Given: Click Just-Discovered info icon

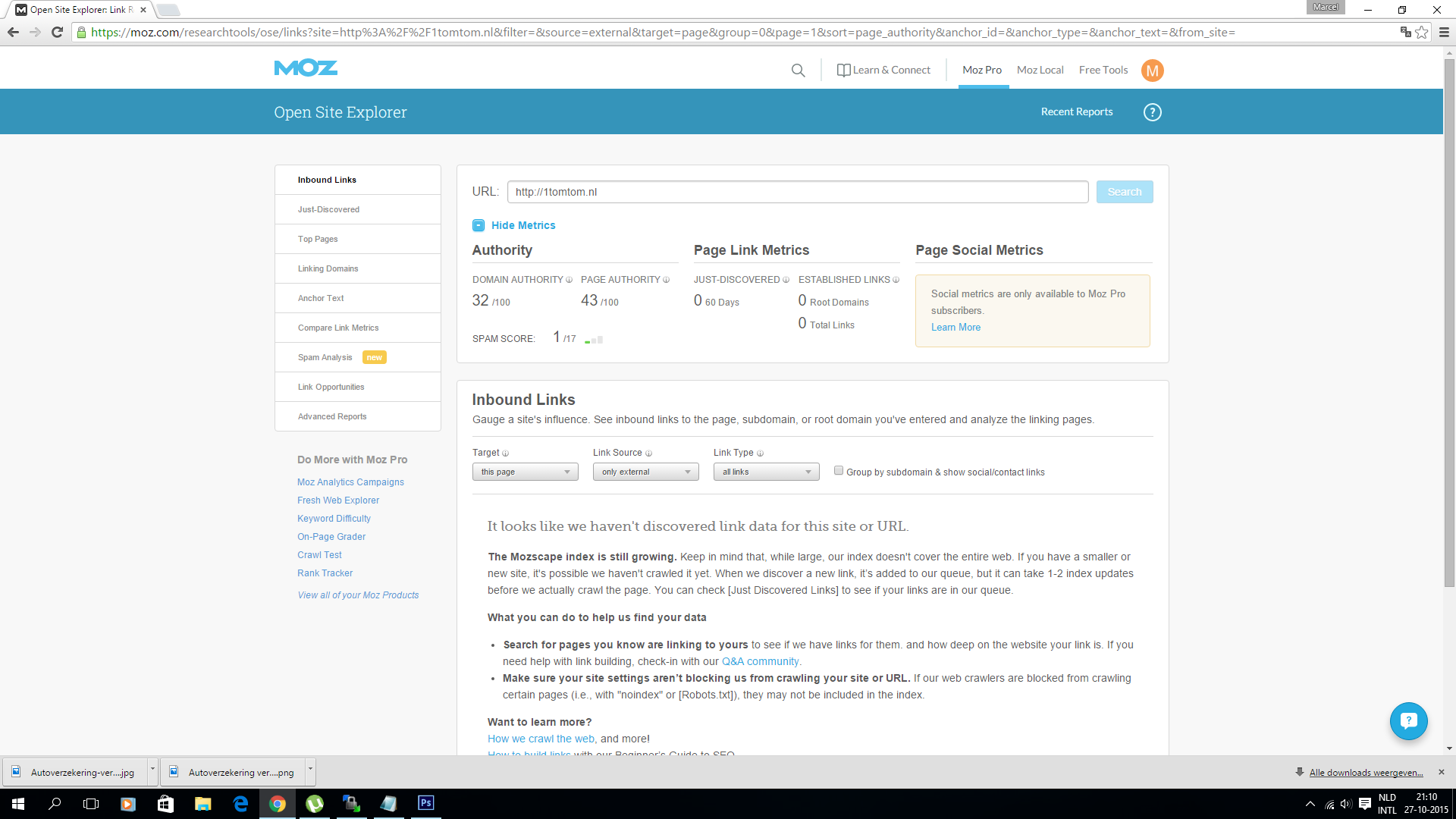Looking at the screenshot, I should click(x=786, y=280).
